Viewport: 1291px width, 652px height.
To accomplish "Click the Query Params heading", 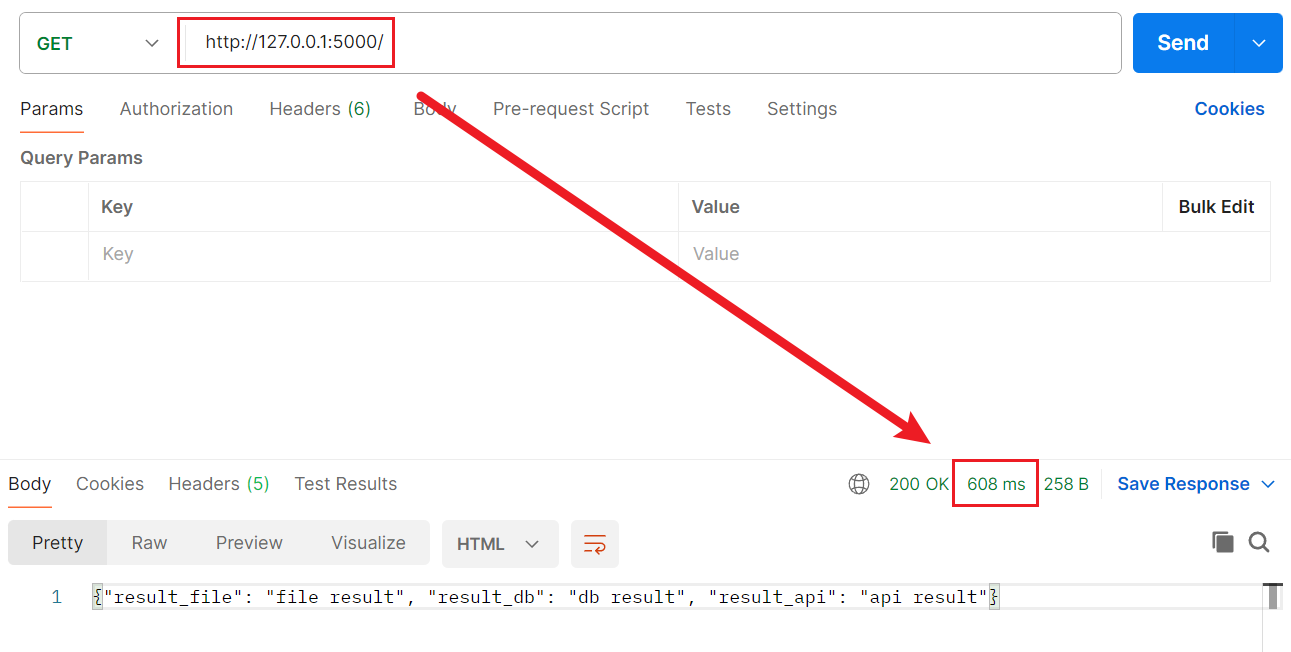I will point(81,158).
